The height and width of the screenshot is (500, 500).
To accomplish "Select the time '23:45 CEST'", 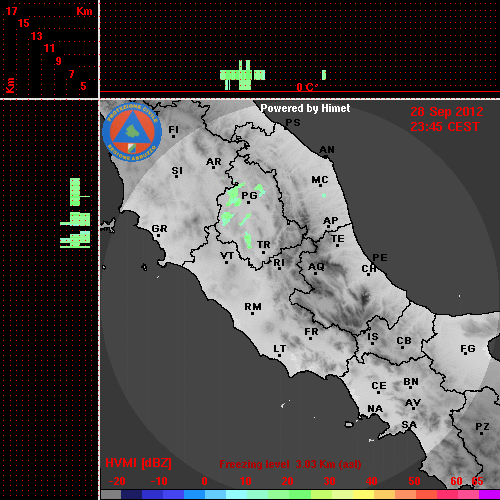I will click(445, 127).
